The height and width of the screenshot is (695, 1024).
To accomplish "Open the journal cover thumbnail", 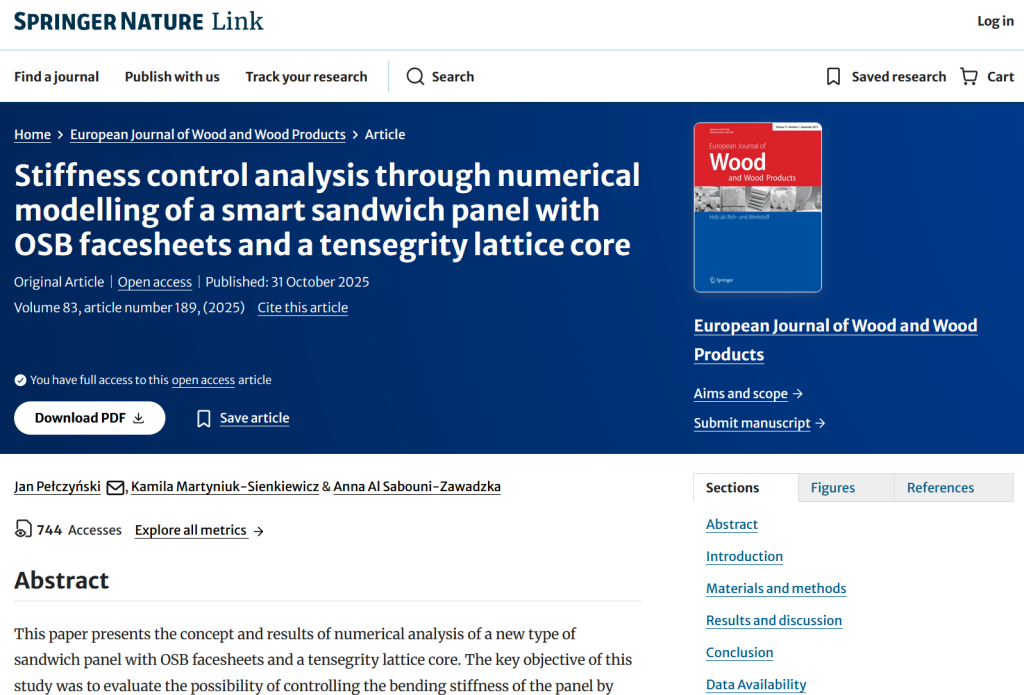I will click(x=757, y=207).
